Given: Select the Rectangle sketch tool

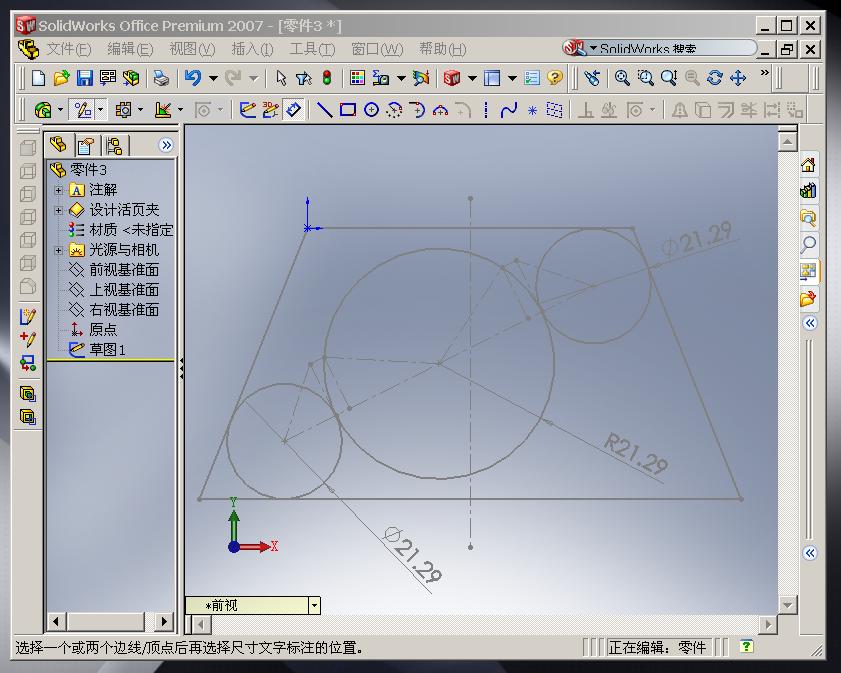Looking at the screenshot, I should coord(348,110).
